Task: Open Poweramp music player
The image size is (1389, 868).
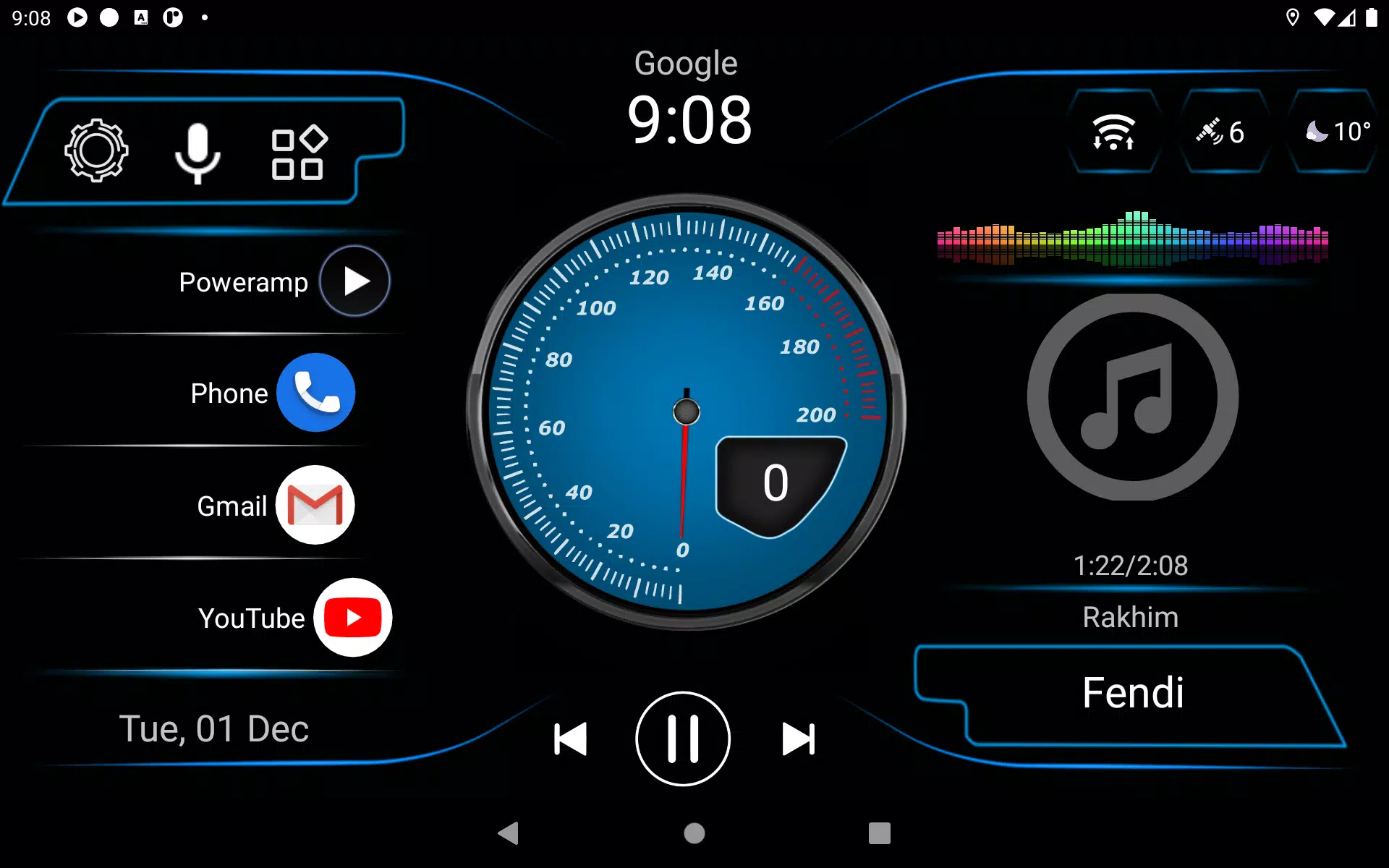Action: point(353,280)
